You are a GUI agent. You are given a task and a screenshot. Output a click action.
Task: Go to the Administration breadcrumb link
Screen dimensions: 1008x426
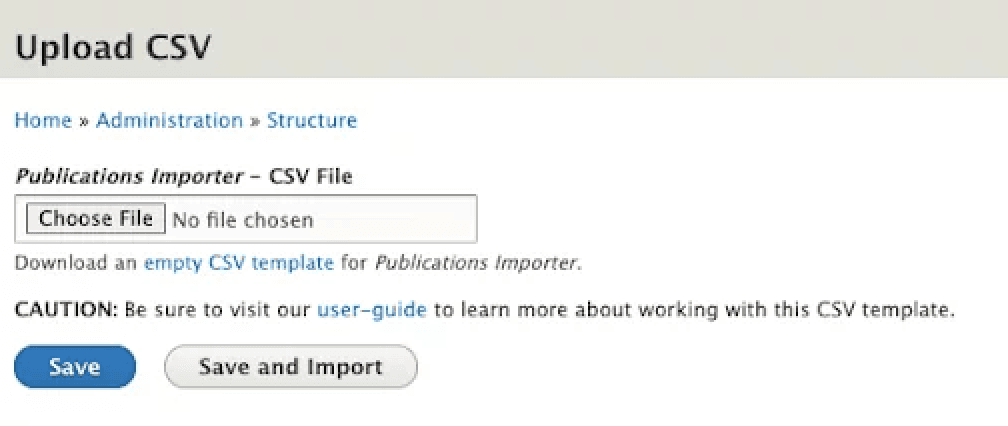click(169, 121)
